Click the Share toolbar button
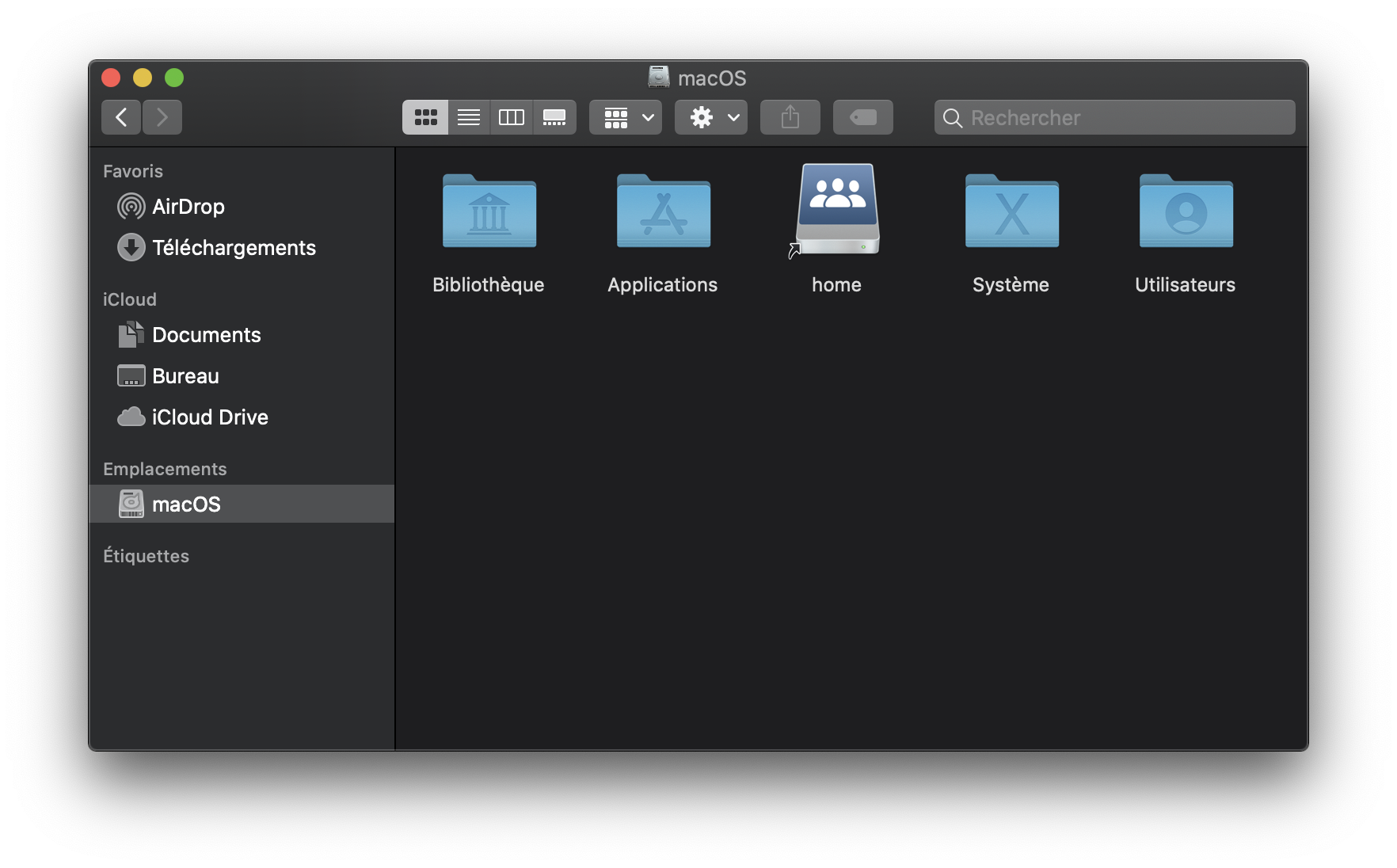1397x868 pixels. [x=790, y=117]
